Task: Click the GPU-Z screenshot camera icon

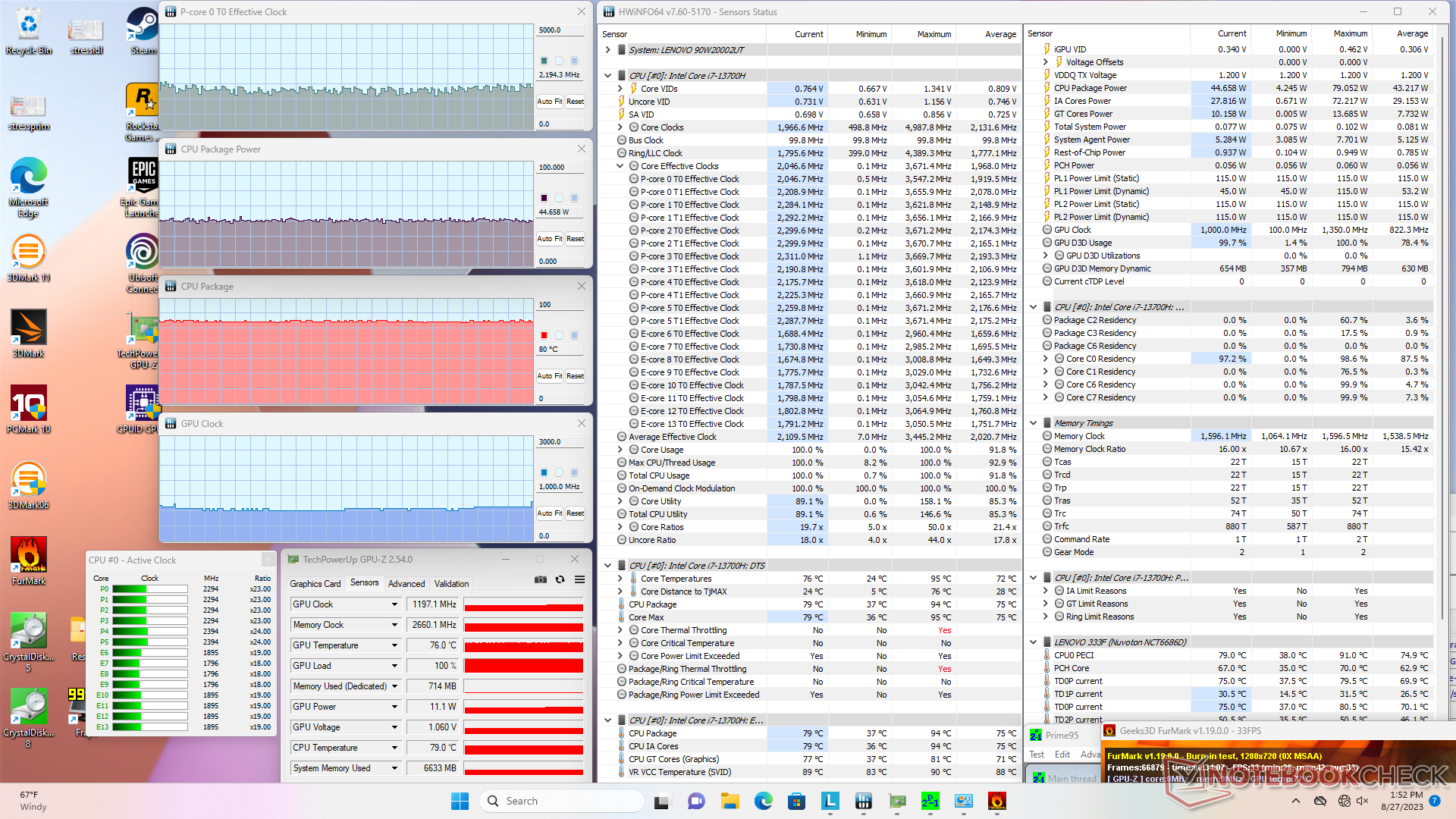Action: coord(540,579)
